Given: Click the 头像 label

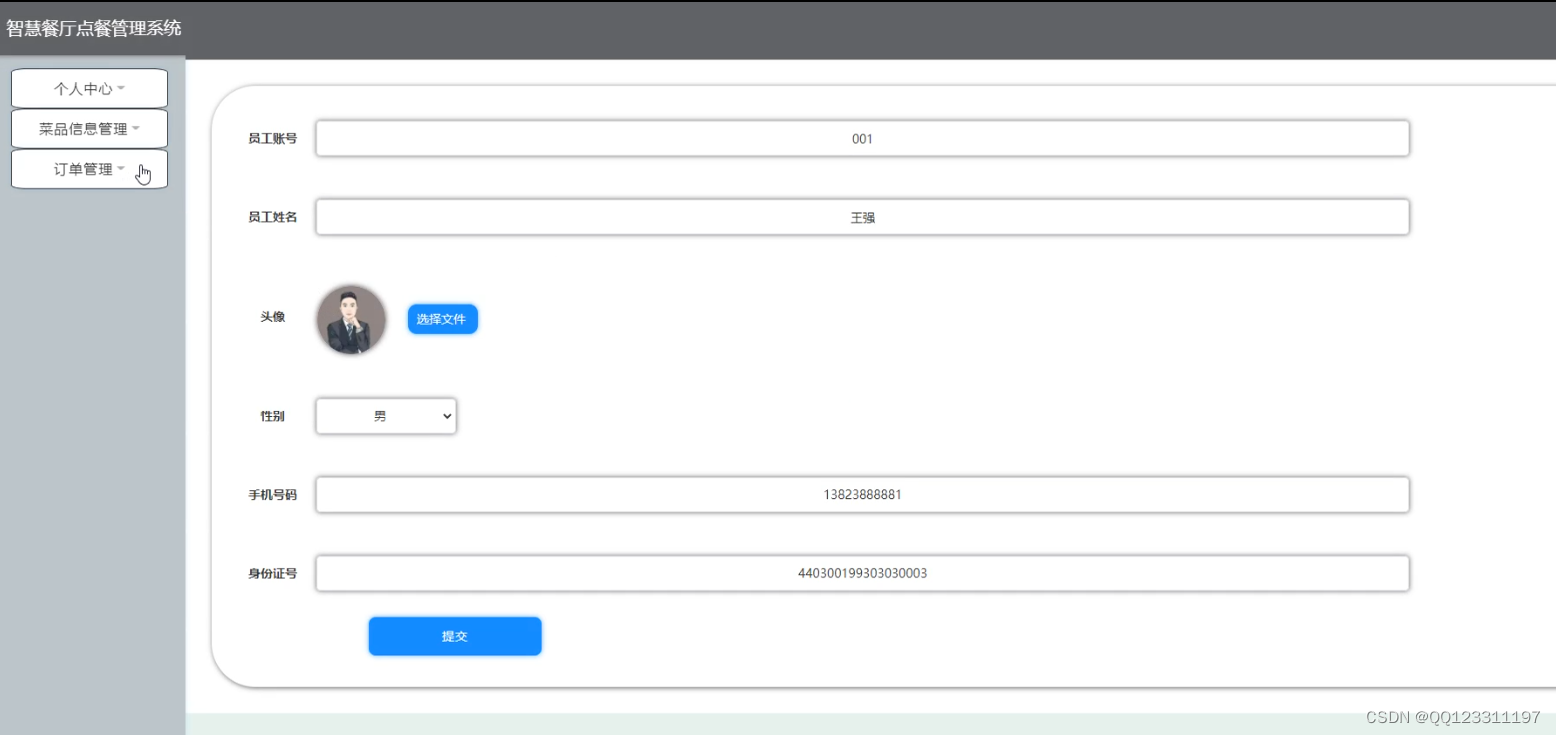Looking at the screenshot, I should tap(273, 317).
